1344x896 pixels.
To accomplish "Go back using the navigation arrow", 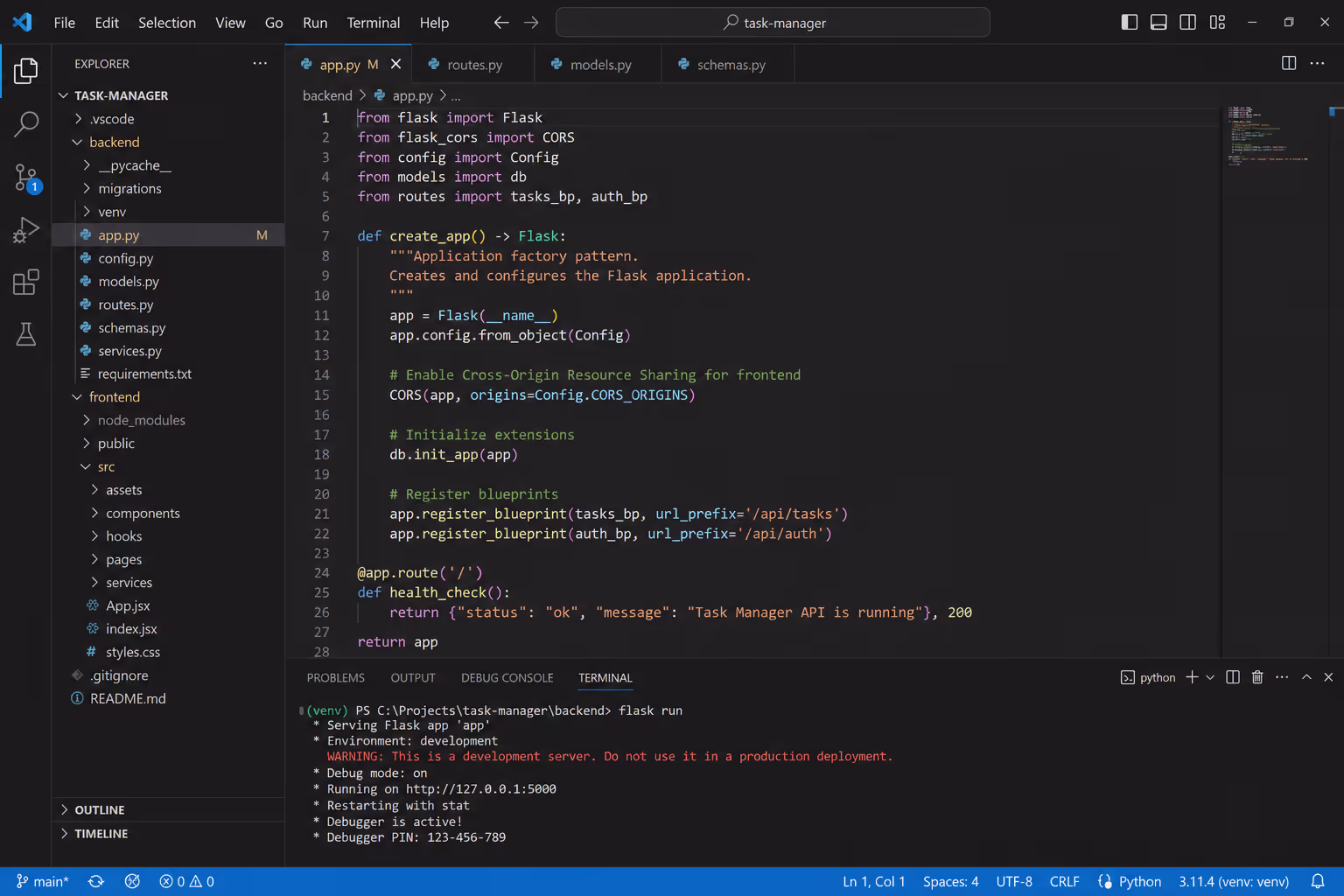I will [501, 23].
